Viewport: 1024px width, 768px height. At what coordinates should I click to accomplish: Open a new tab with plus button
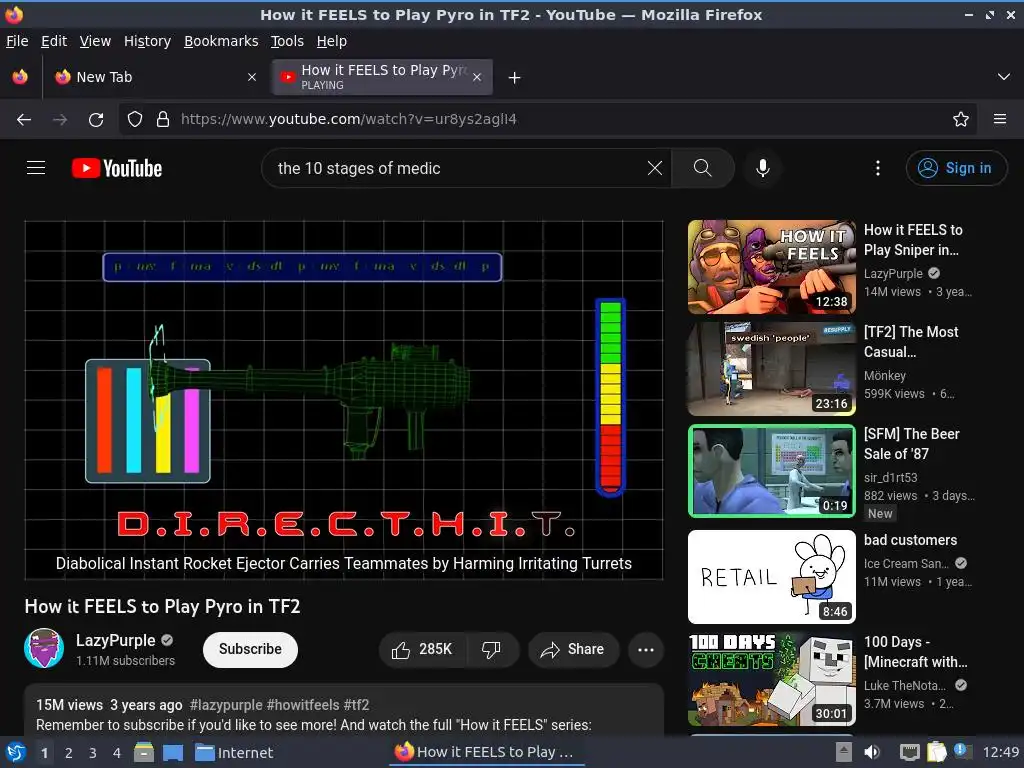[515, 78]
